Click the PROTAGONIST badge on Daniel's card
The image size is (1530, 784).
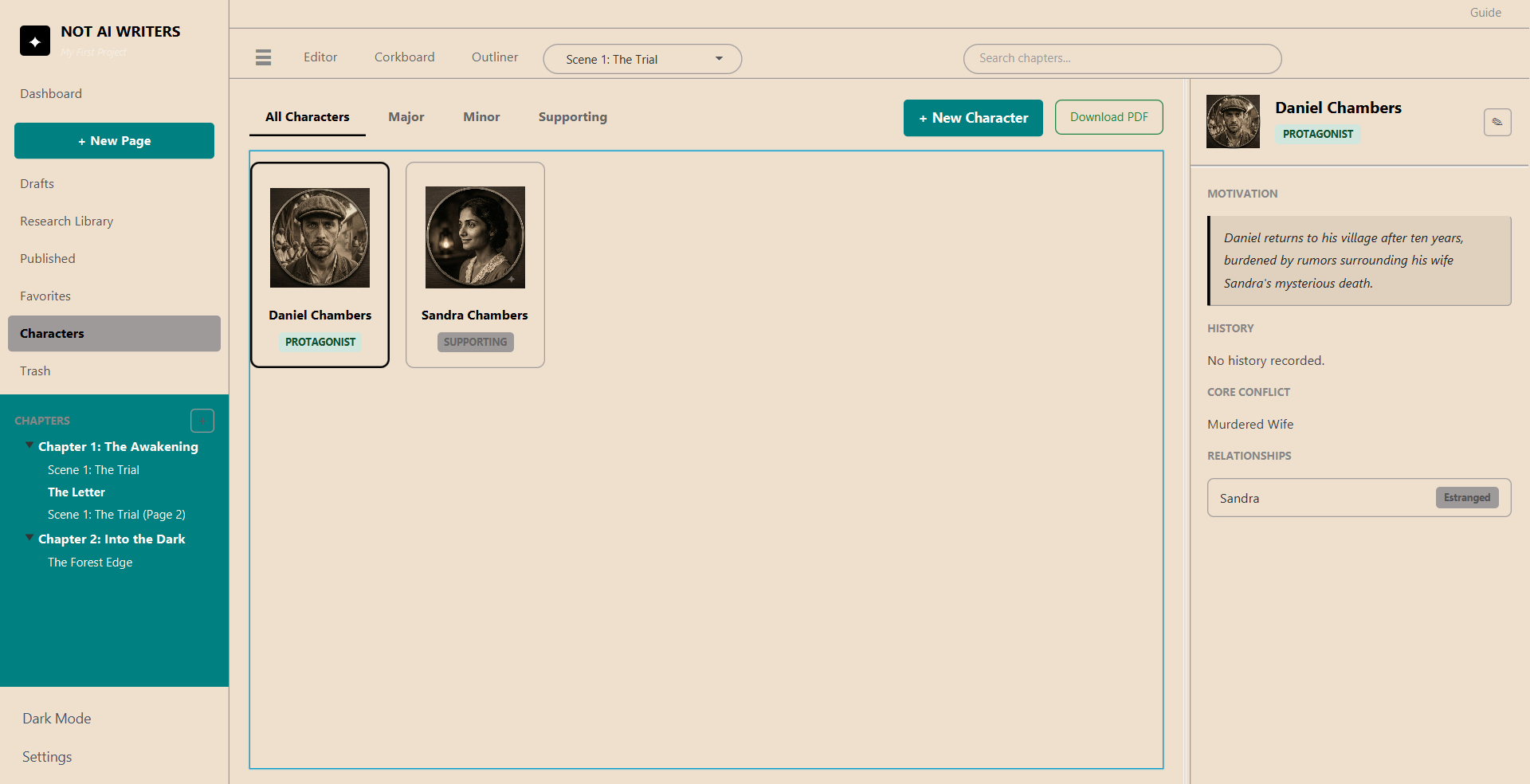coord(320,342)
